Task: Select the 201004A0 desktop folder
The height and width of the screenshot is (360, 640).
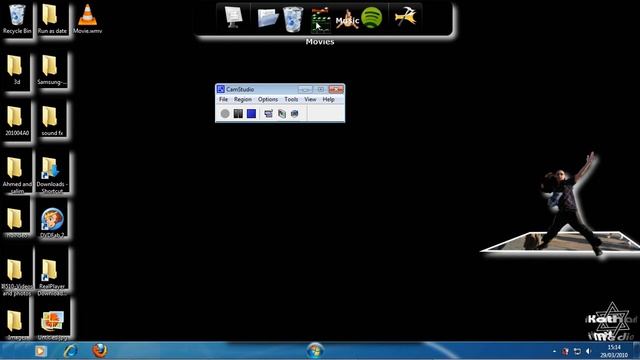Action: click(x=17, y=121)
